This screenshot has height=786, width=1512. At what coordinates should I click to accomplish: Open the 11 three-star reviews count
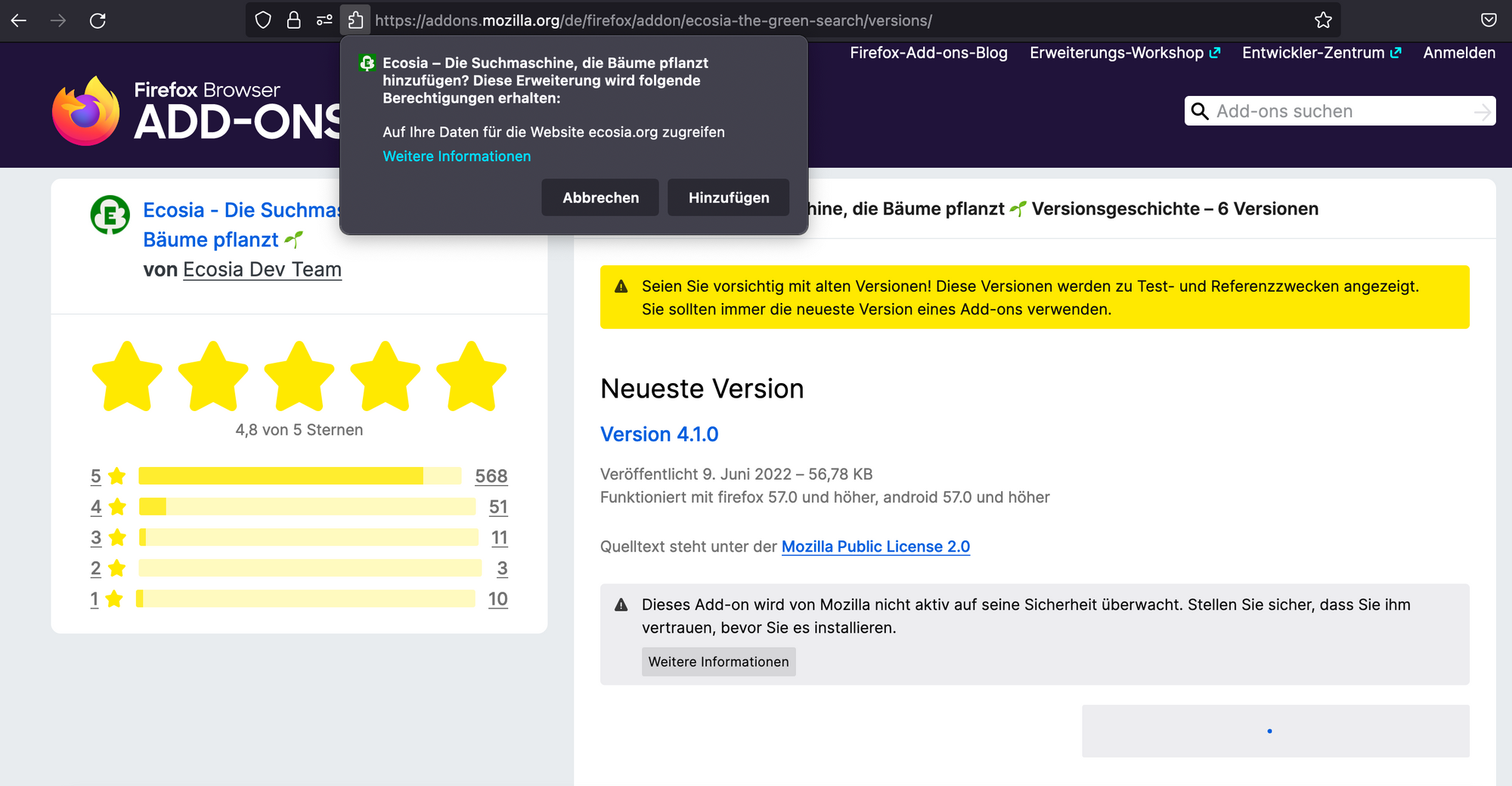tap(500, 537)
